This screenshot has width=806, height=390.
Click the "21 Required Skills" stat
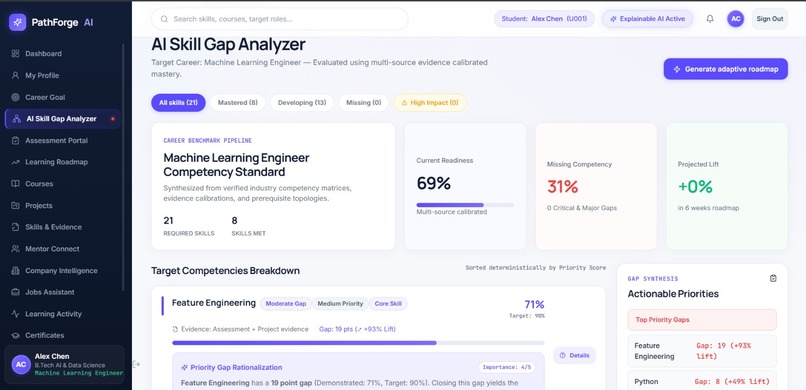pos(189,226)
